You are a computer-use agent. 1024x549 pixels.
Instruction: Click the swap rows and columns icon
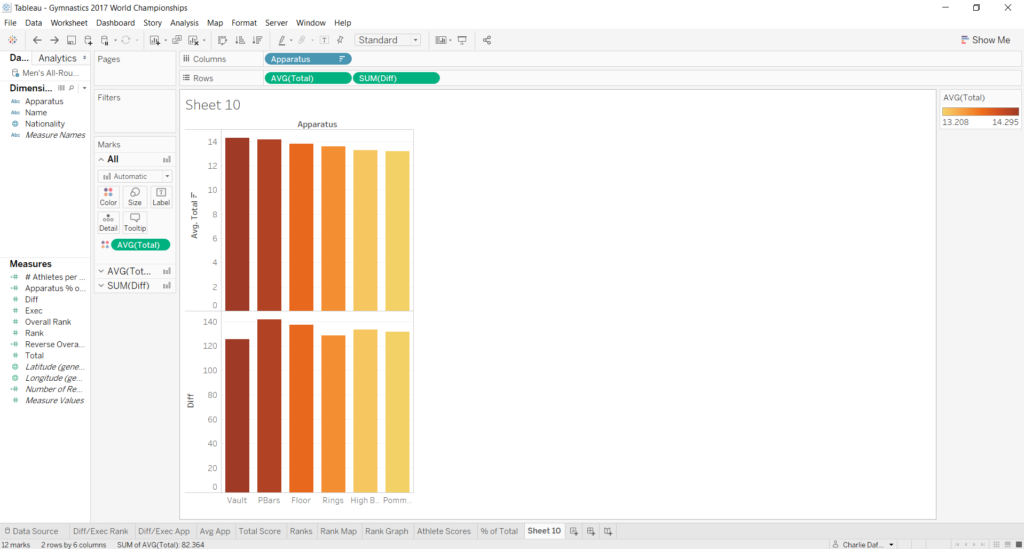(x=222, y=40)
